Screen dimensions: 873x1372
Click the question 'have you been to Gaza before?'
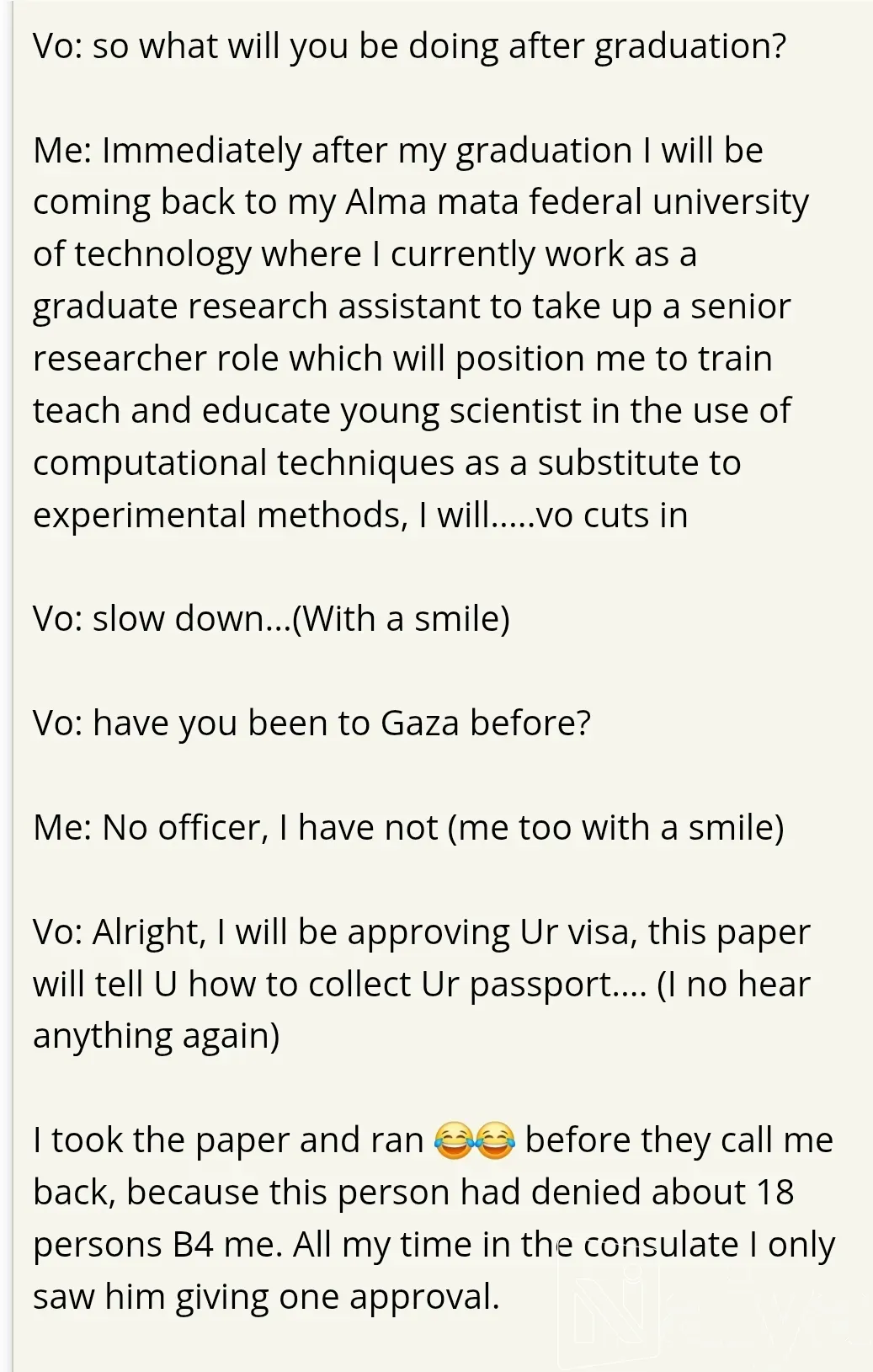[342, 723]
